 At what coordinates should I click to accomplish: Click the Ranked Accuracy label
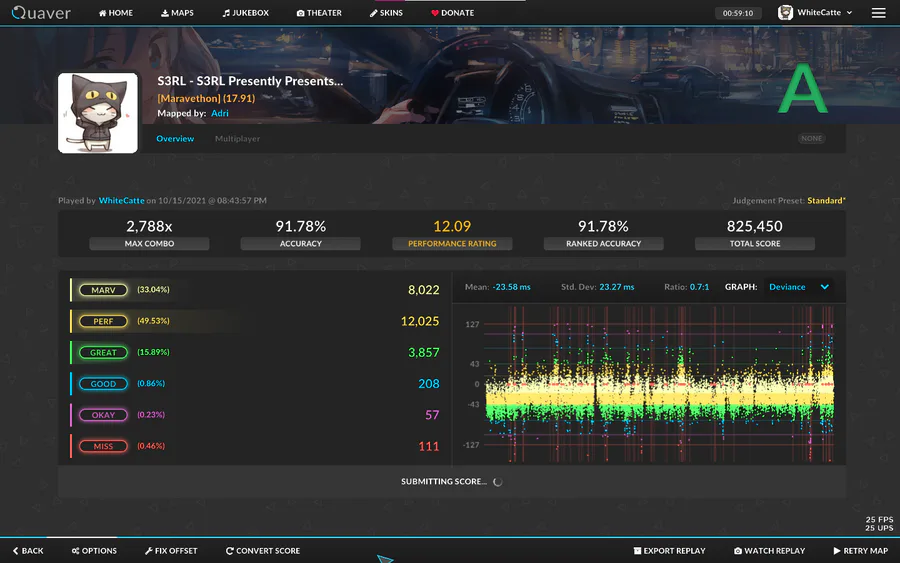pyautogui.click(x=603, y=243)
